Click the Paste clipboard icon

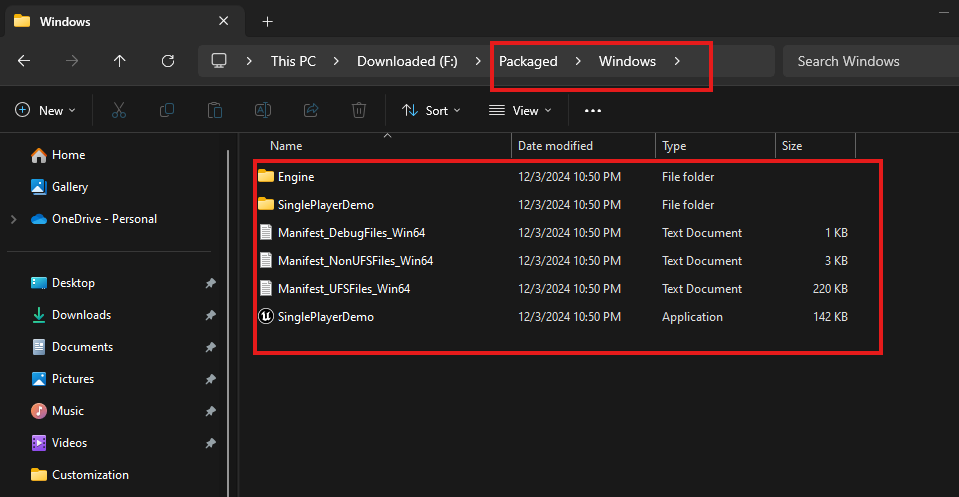click(214, 110)
